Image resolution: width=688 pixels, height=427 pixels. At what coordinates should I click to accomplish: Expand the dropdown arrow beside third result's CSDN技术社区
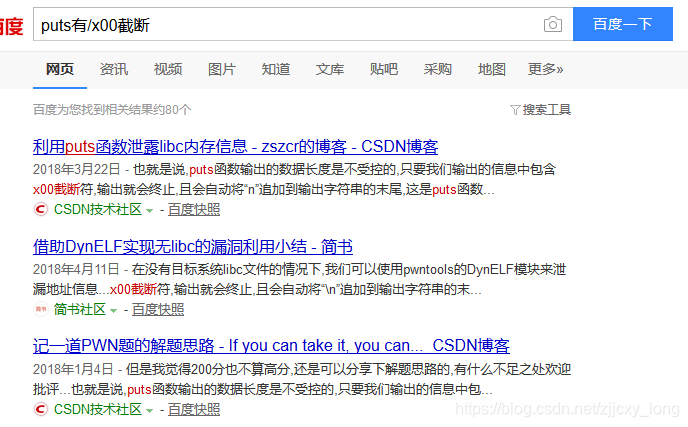(x=149, y=411)
